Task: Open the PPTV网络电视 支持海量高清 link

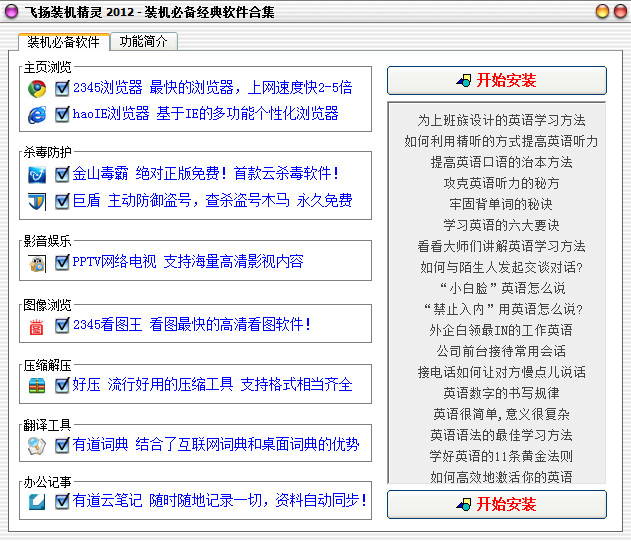Action: tap(188, 262)
